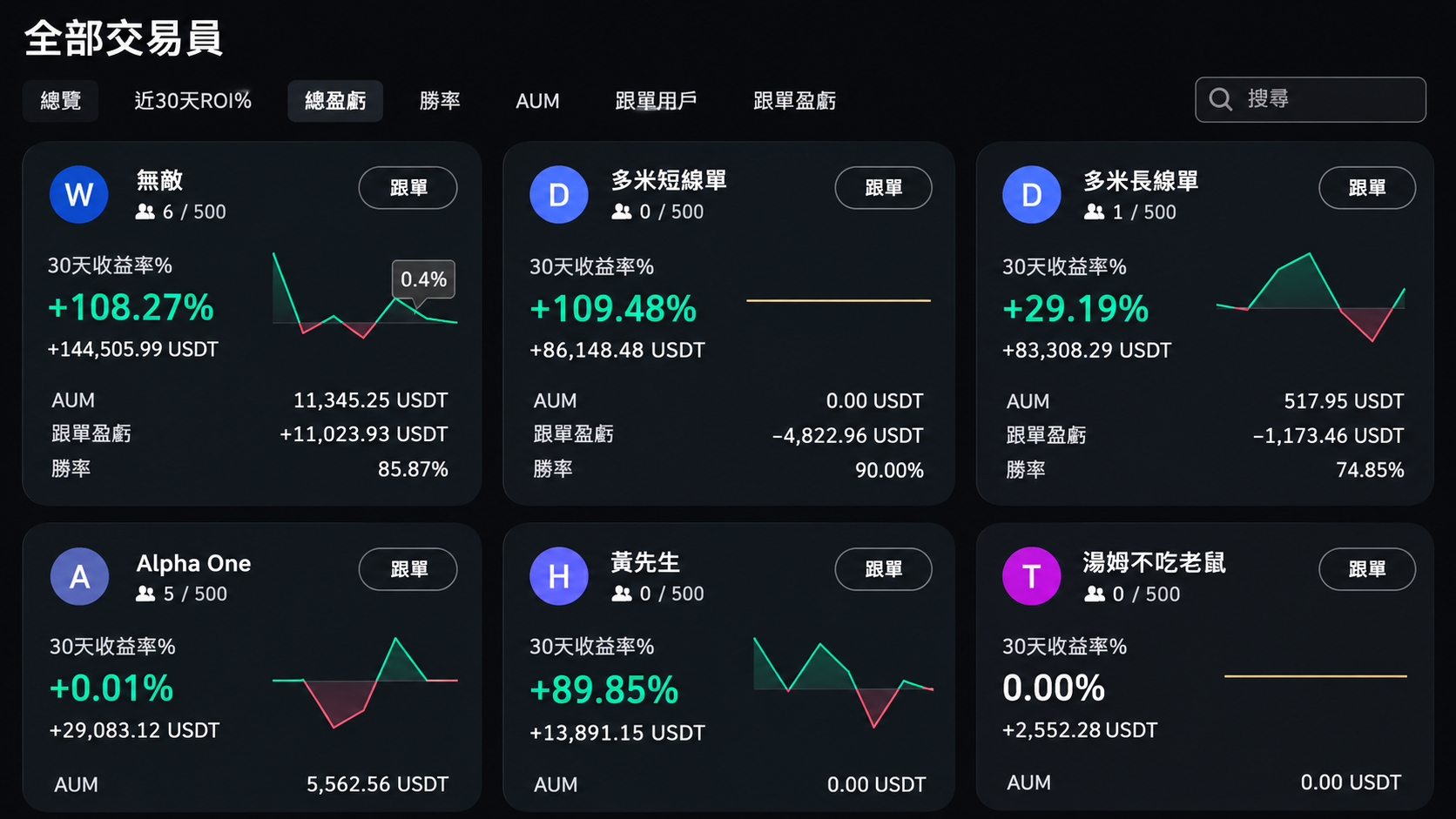Click followers icon on 湯姆不吃老鼠 card

1095,594
